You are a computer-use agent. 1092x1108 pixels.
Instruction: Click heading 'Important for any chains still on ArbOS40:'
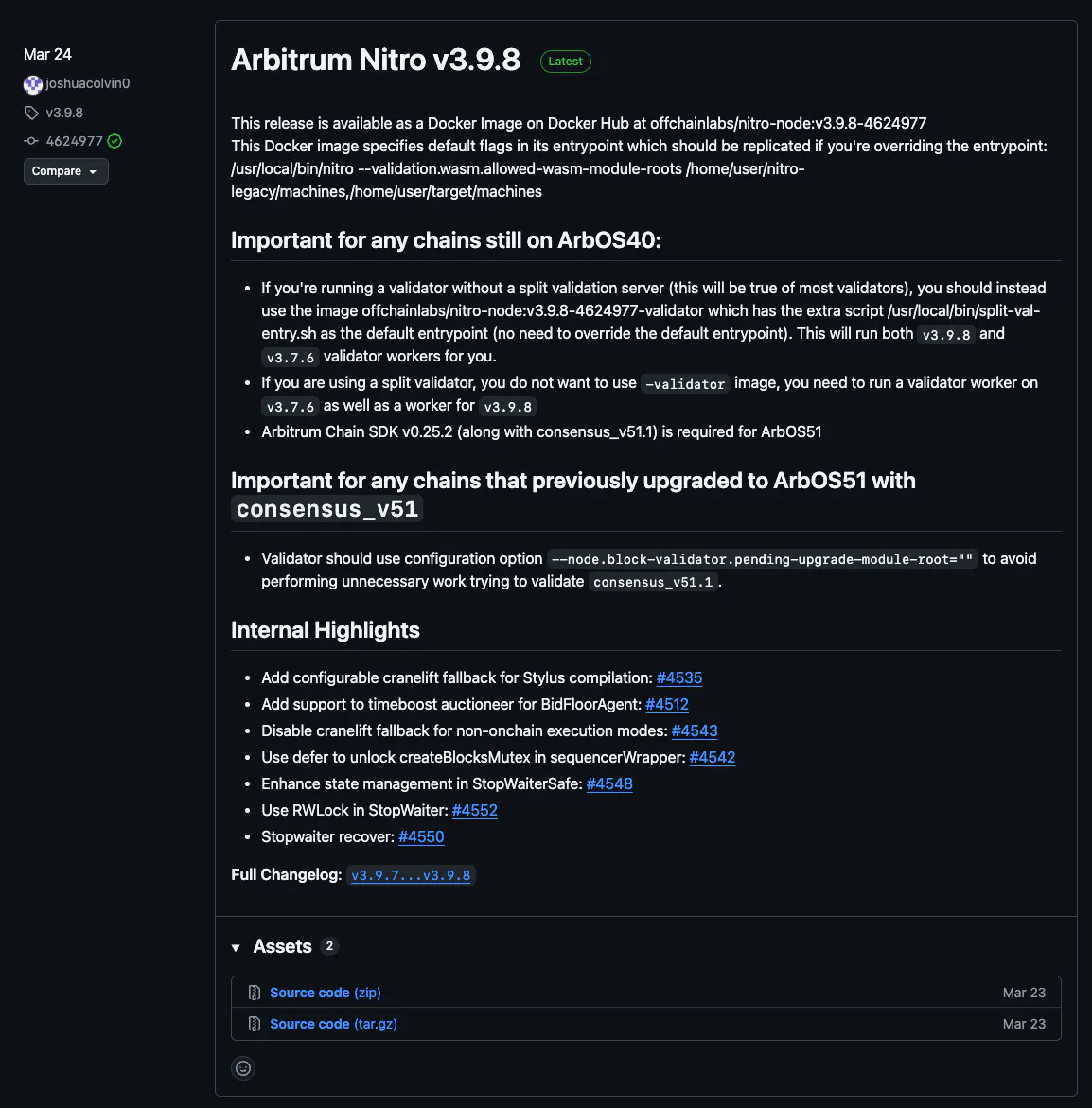pos(446,240)
